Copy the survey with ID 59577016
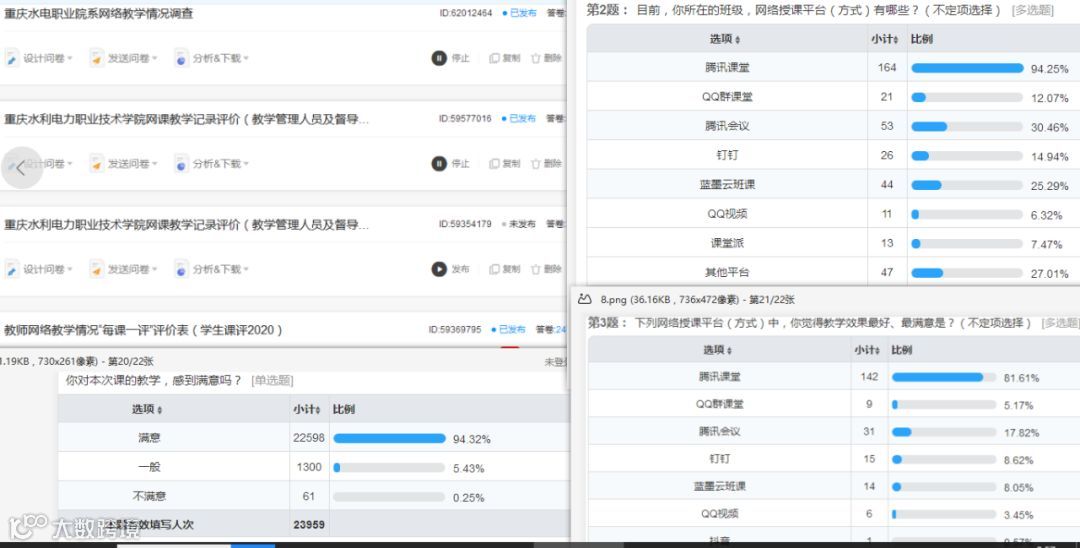This screenshot has height=548, width=1080. pyautogui.click(x=505, y=164)
